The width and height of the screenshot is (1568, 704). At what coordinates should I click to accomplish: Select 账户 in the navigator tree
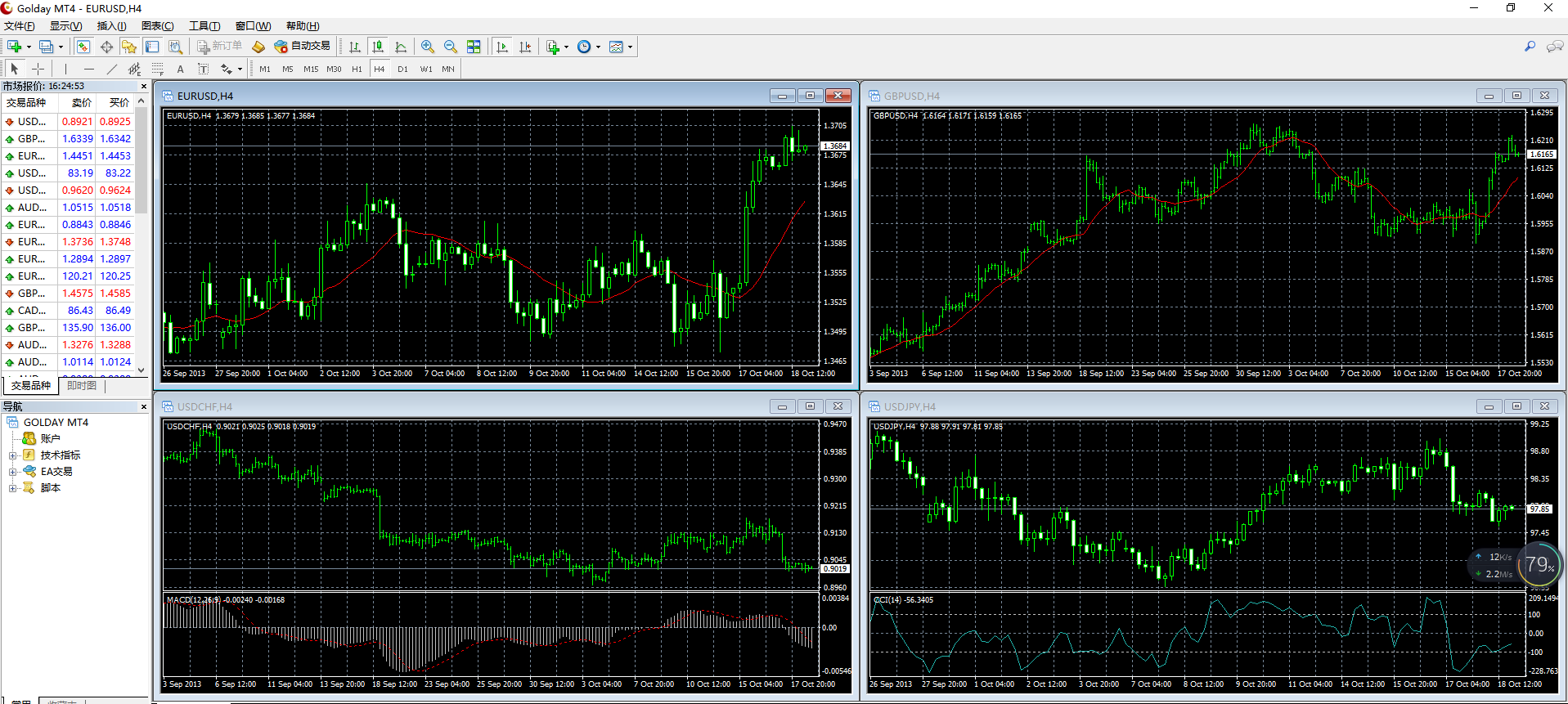tap(50, 439)
